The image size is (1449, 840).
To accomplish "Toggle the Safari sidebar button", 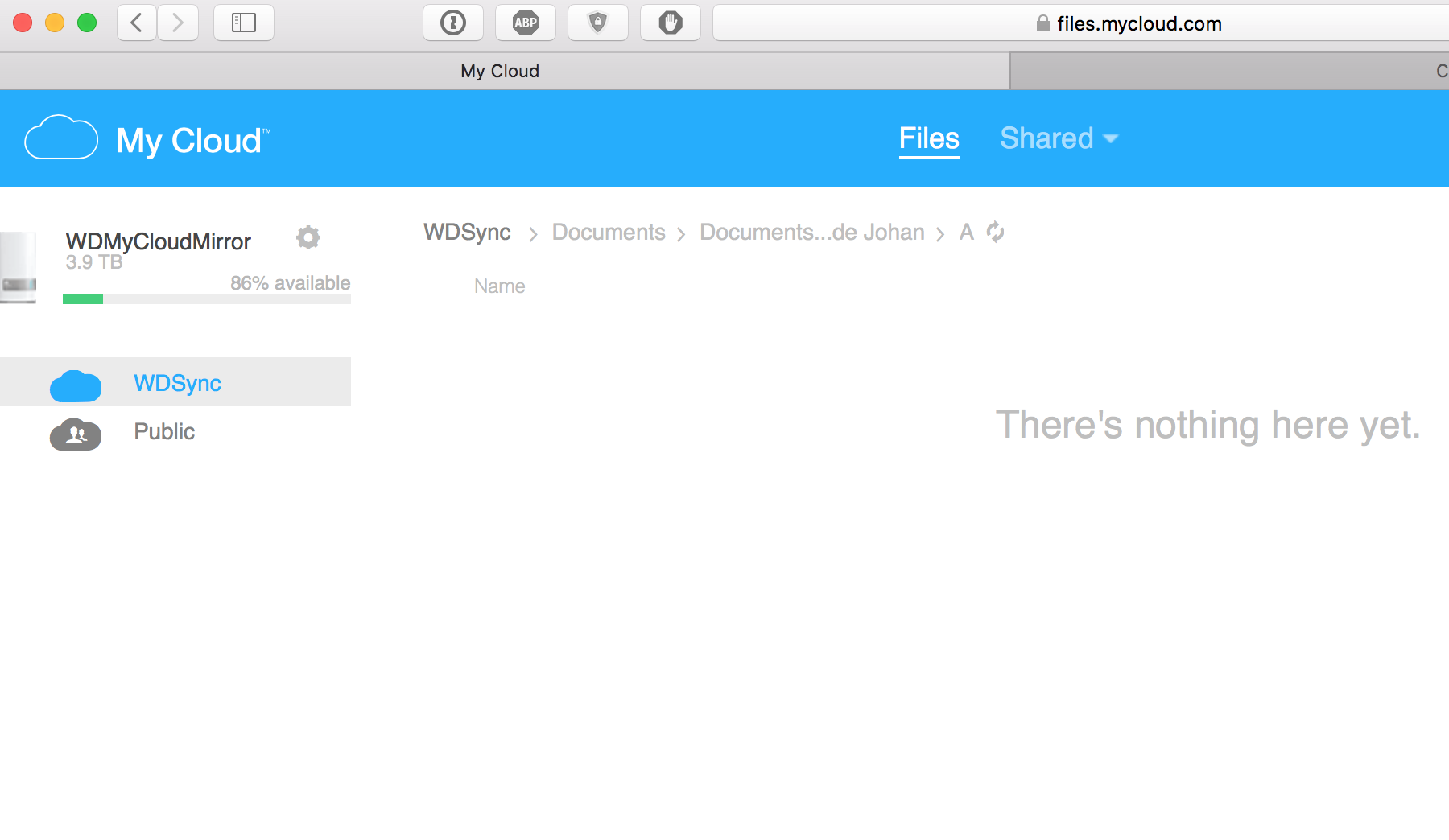I will pos(244,23).
